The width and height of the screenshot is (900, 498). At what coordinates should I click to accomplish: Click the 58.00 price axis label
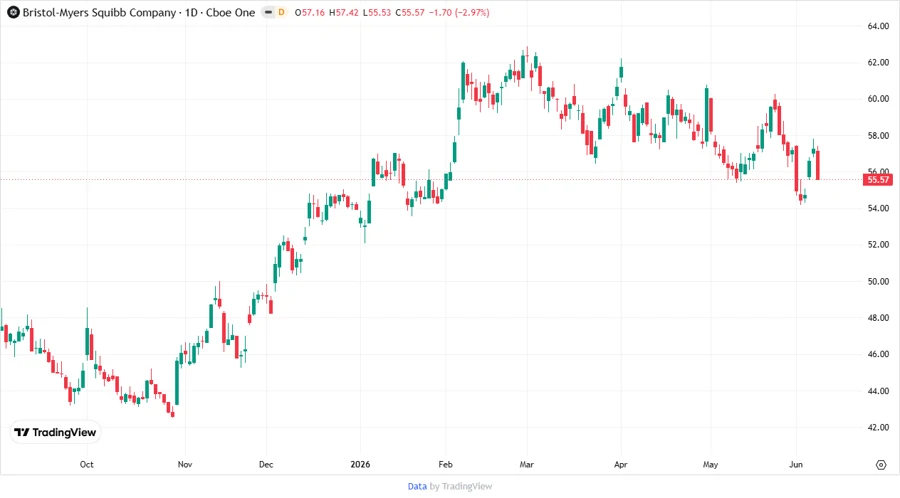[x=878, y=135]
